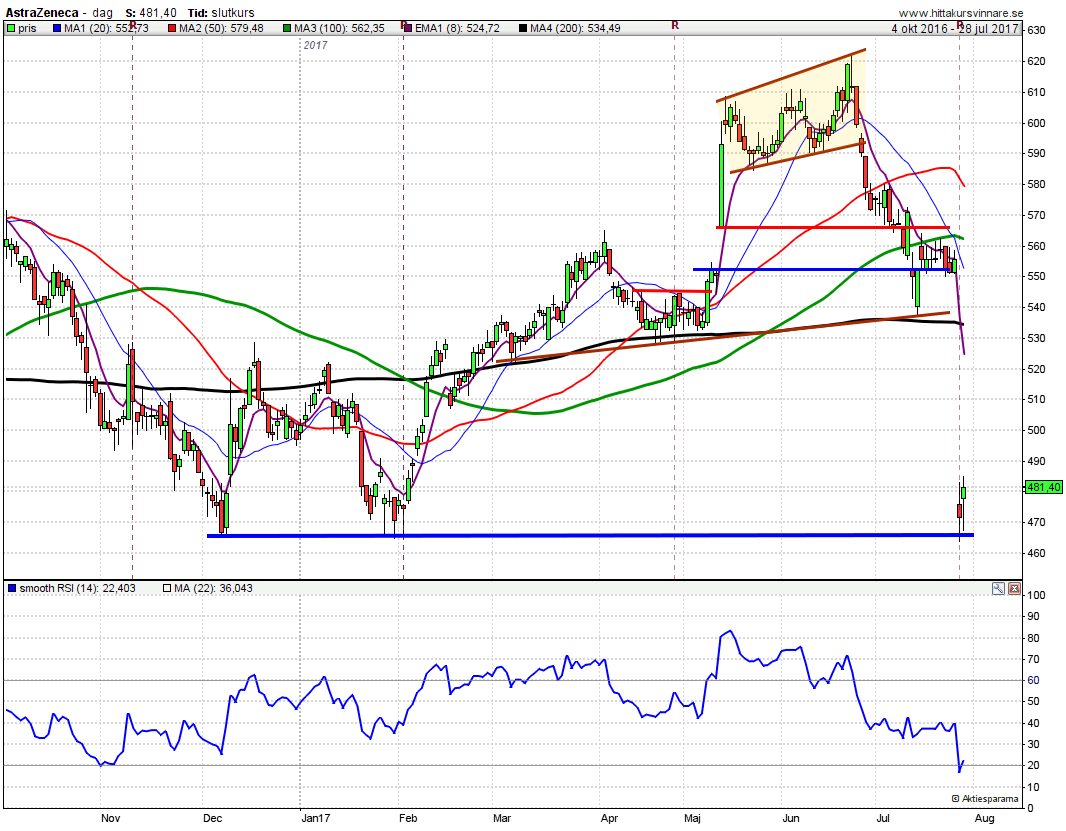Click the blue MA1 (20) legend swatch
This screenshot has height=831, width=1066.
pyautogui.click(x=57, y=29)
